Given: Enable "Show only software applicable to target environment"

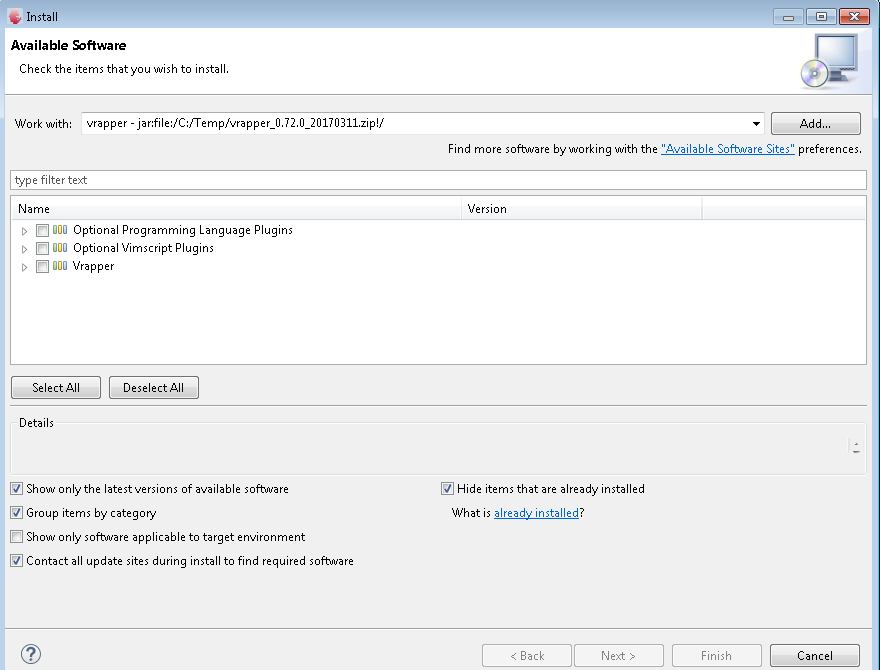Looking at the screenshot, I should tap(16, 536).
